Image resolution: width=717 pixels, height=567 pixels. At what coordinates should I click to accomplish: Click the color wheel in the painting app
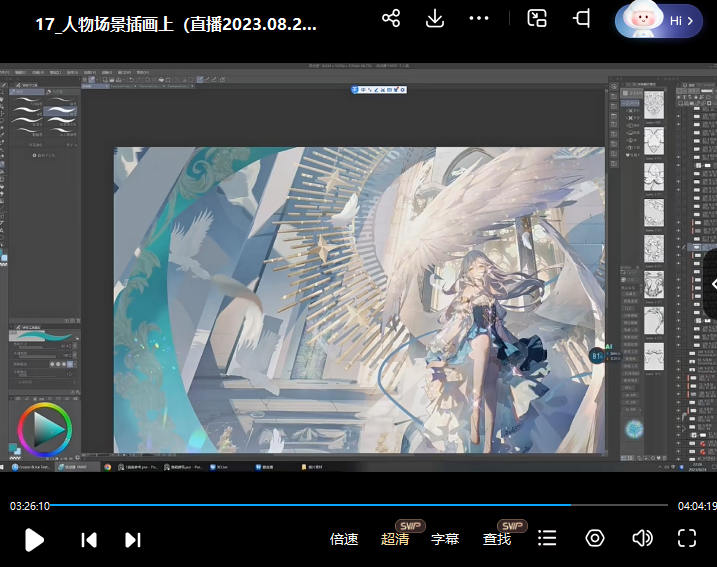44,429
